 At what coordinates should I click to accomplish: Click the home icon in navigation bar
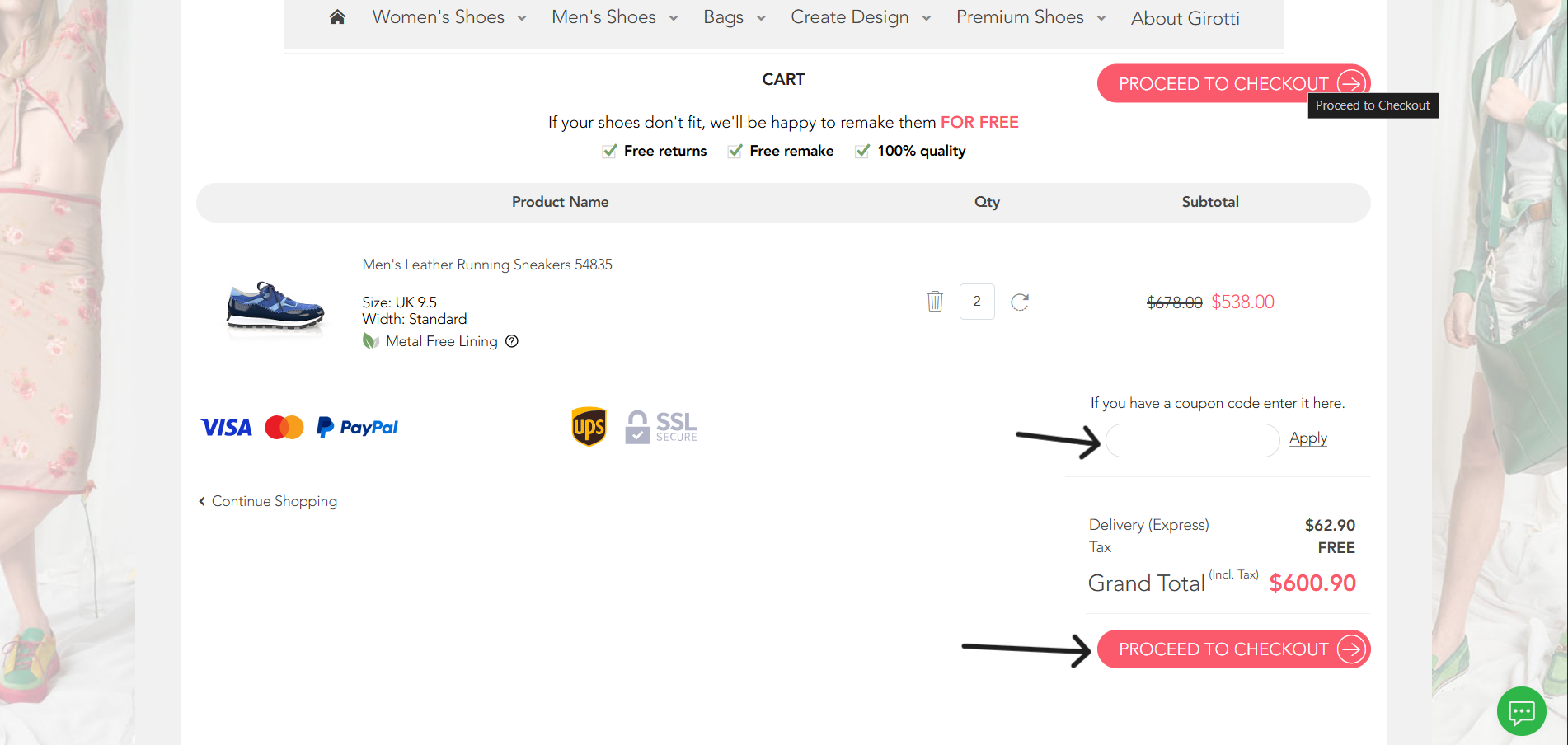337,17
